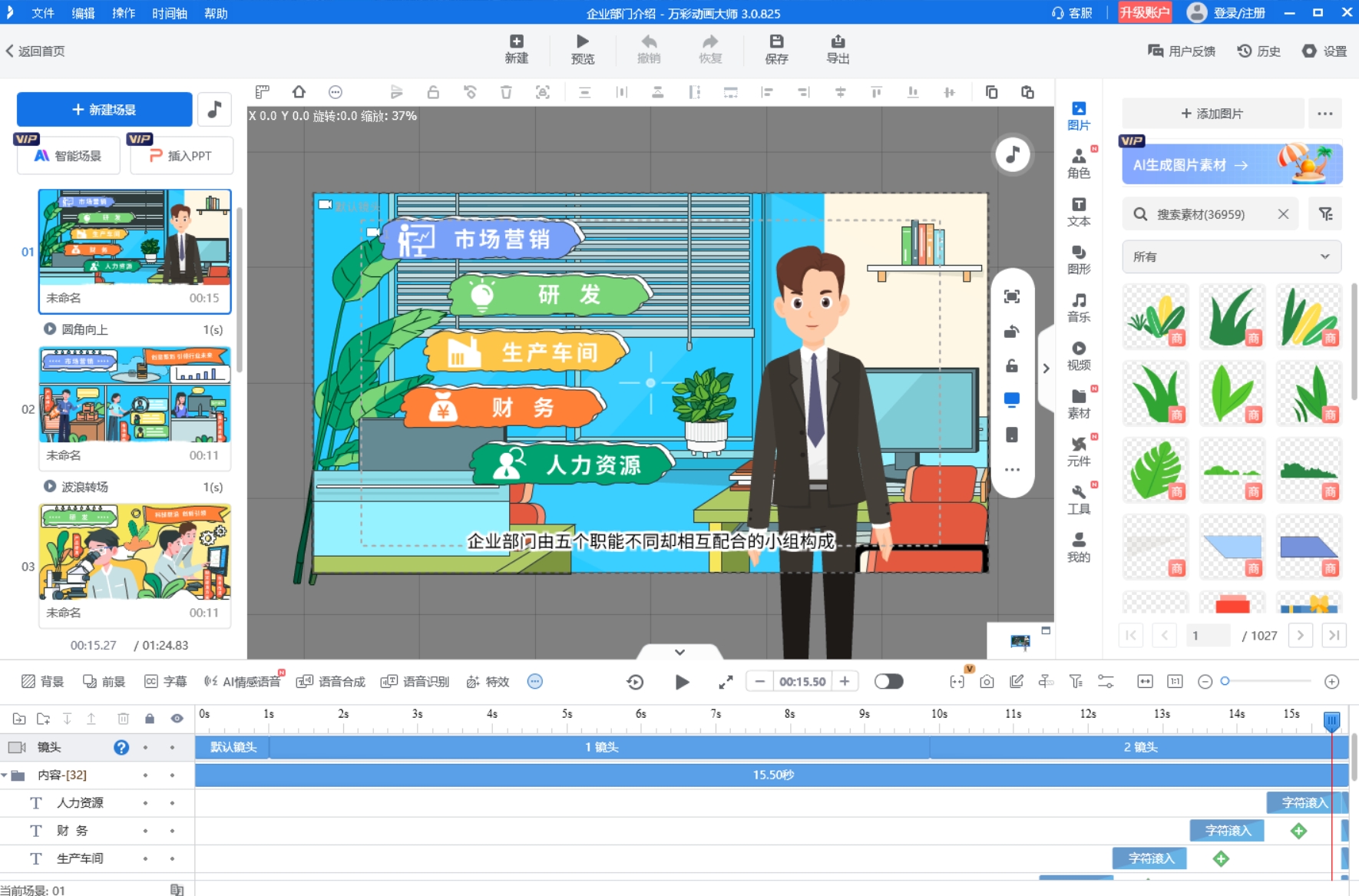The image size is (1359, 896).
Task: Collapse canvas panel with bottom chevron
Action: (679, 652)
